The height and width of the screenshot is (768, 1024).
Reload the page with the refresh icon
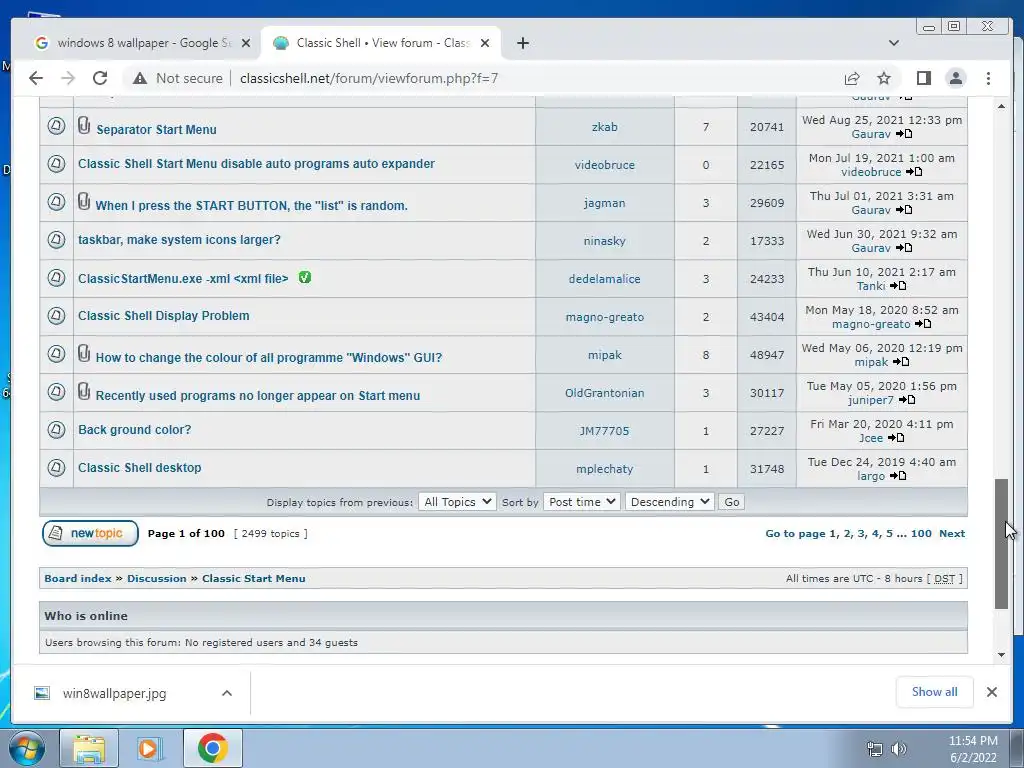click(100, 78)
